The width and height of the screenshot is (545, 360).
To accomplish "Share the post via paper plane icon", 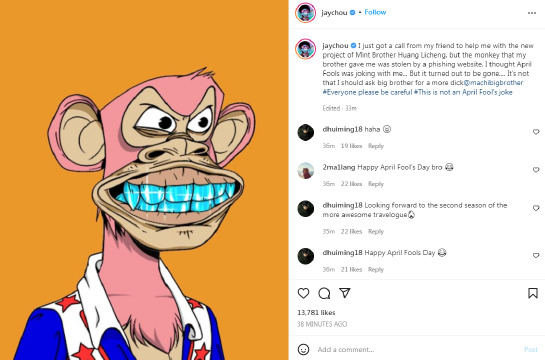I will [x=344, y=293].
